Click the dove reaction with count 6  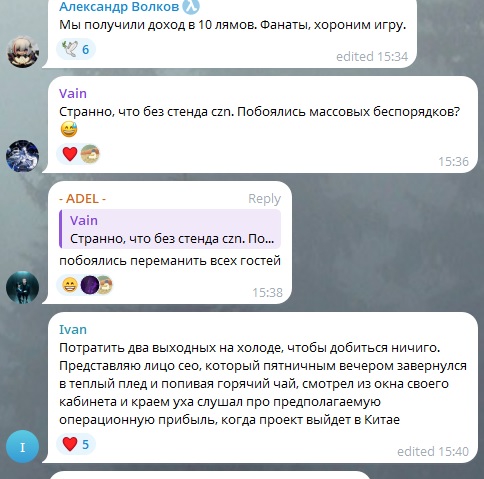76,49
